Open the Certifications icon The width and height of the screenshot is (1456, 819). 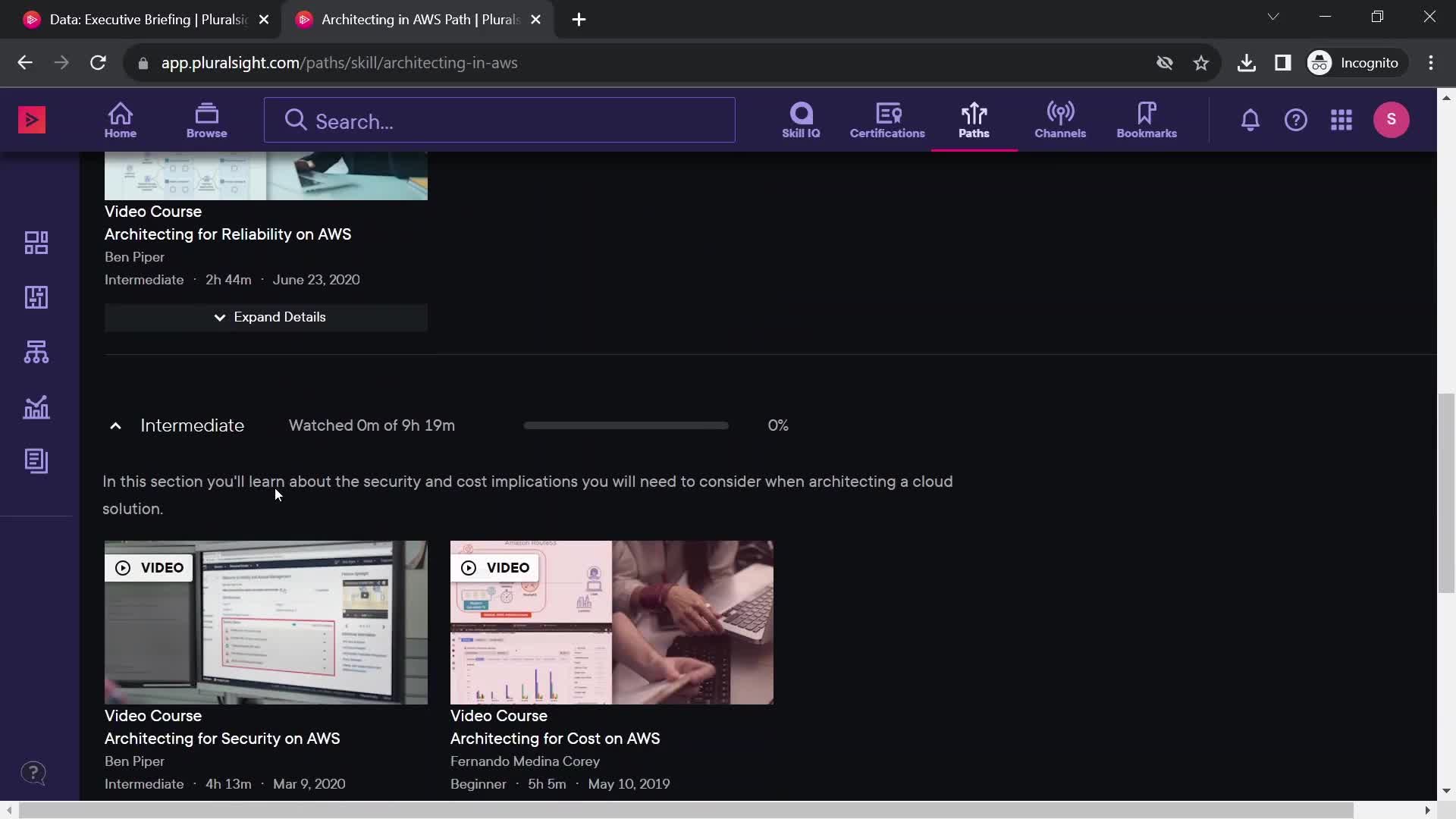(x=887, y=119)
